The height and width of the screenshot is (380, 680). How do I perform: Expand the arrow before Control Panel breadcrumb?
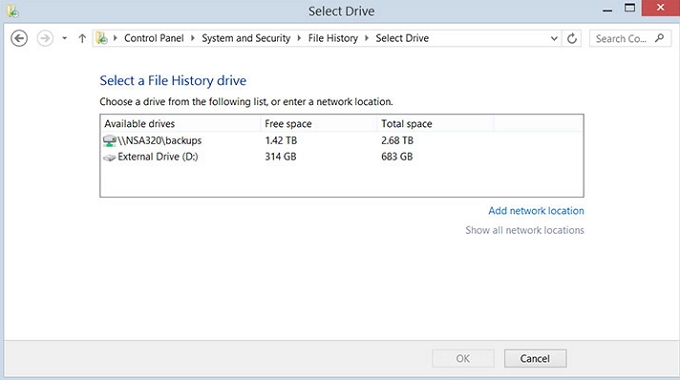point(115,38)
